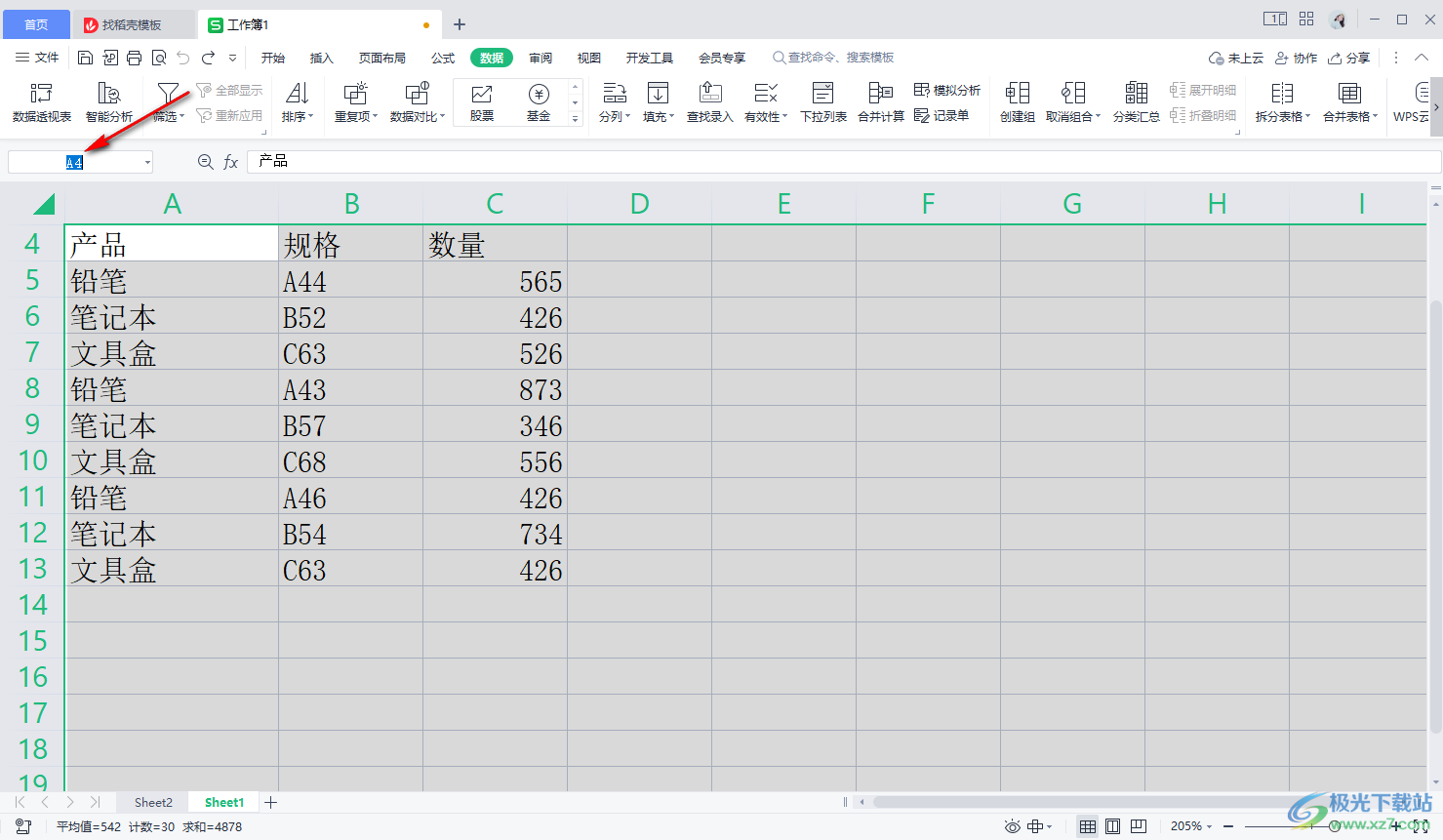Open a new document tab with plus

(x=460, y=24)
